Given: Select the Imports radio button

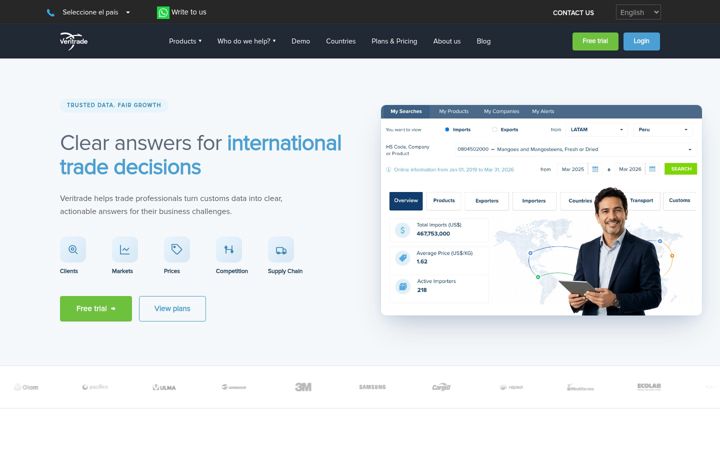Looking at the screenshot, I should pos(447,129).
